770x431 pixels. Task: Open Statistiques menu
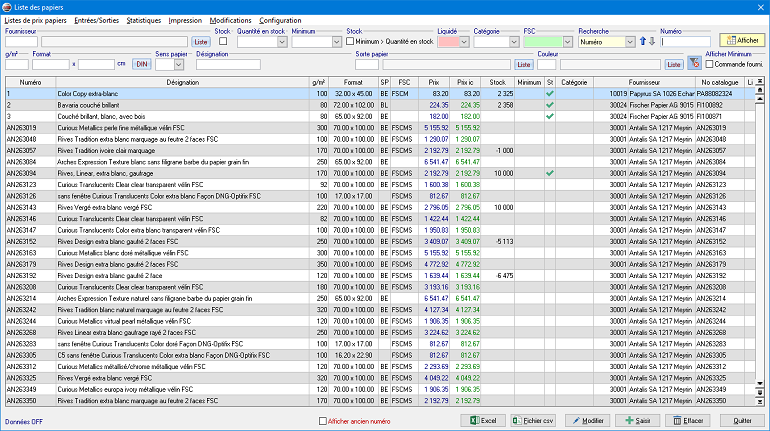[143, 21]
